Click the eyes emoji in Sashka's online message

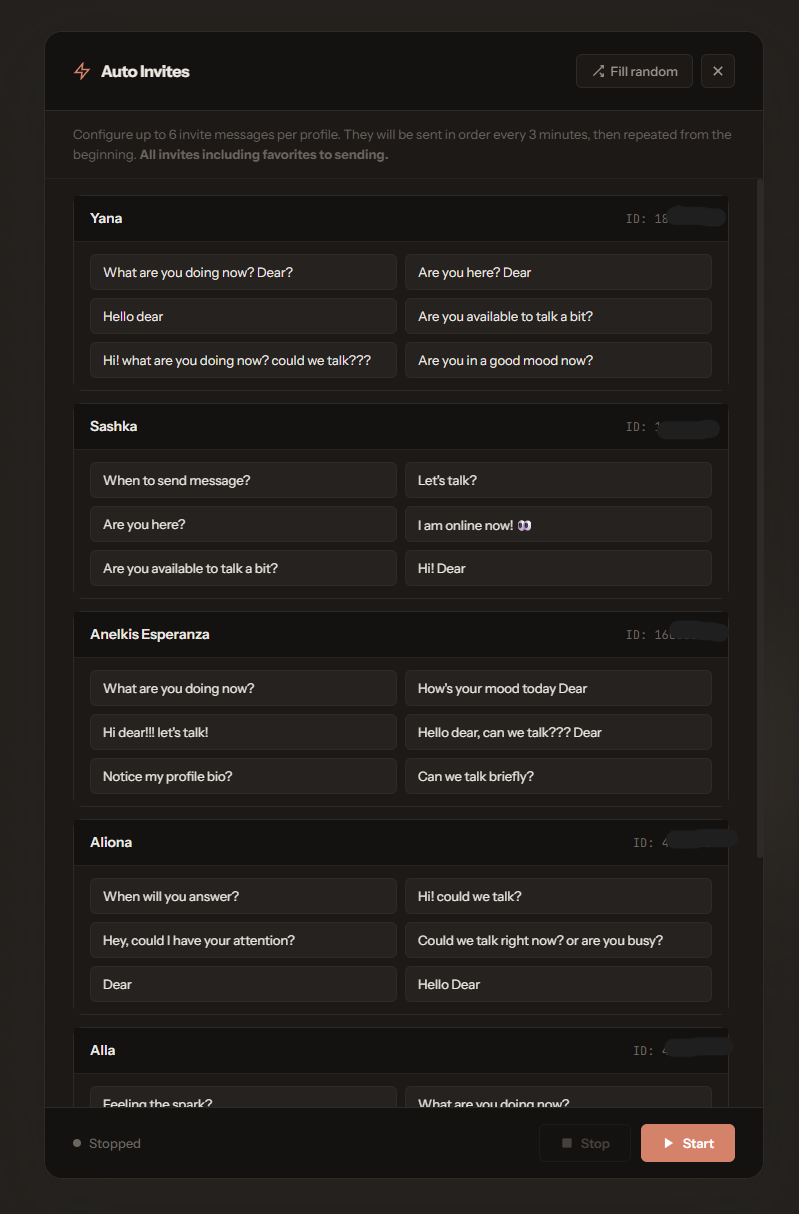point(524,524)
